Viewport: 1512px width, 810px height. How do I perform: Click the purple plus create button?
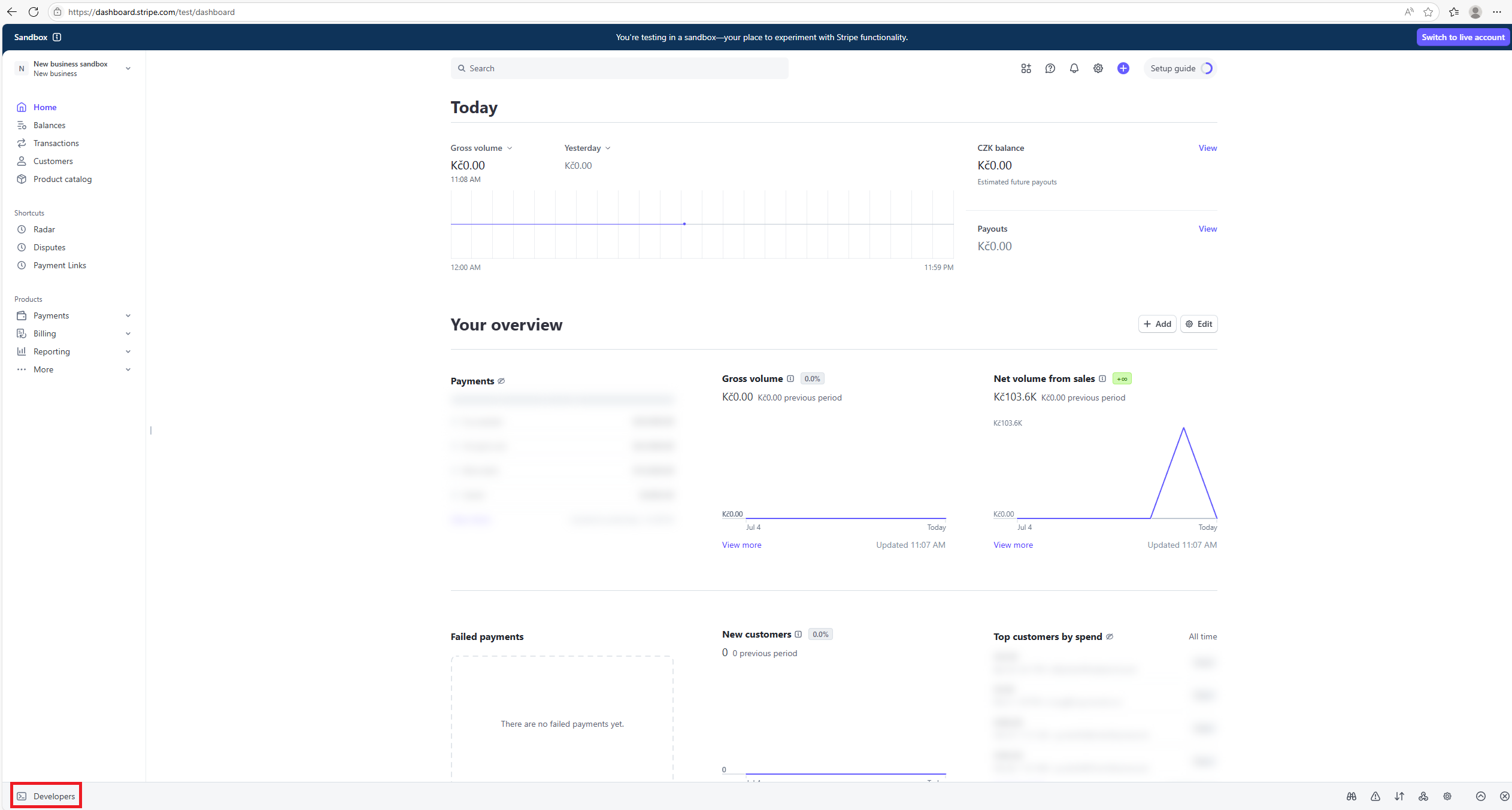[1123, 68]
